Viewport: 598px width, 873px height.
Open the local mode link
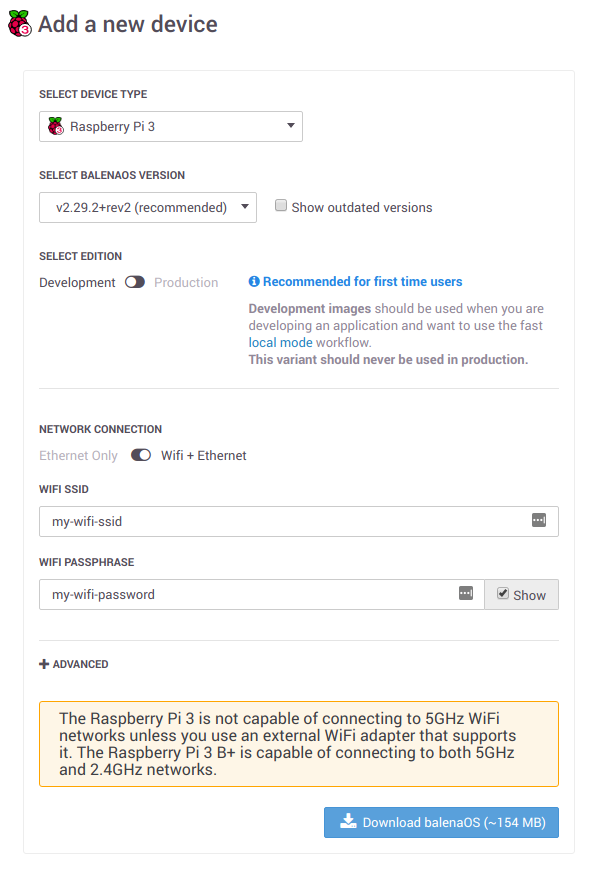click(280, 342)
